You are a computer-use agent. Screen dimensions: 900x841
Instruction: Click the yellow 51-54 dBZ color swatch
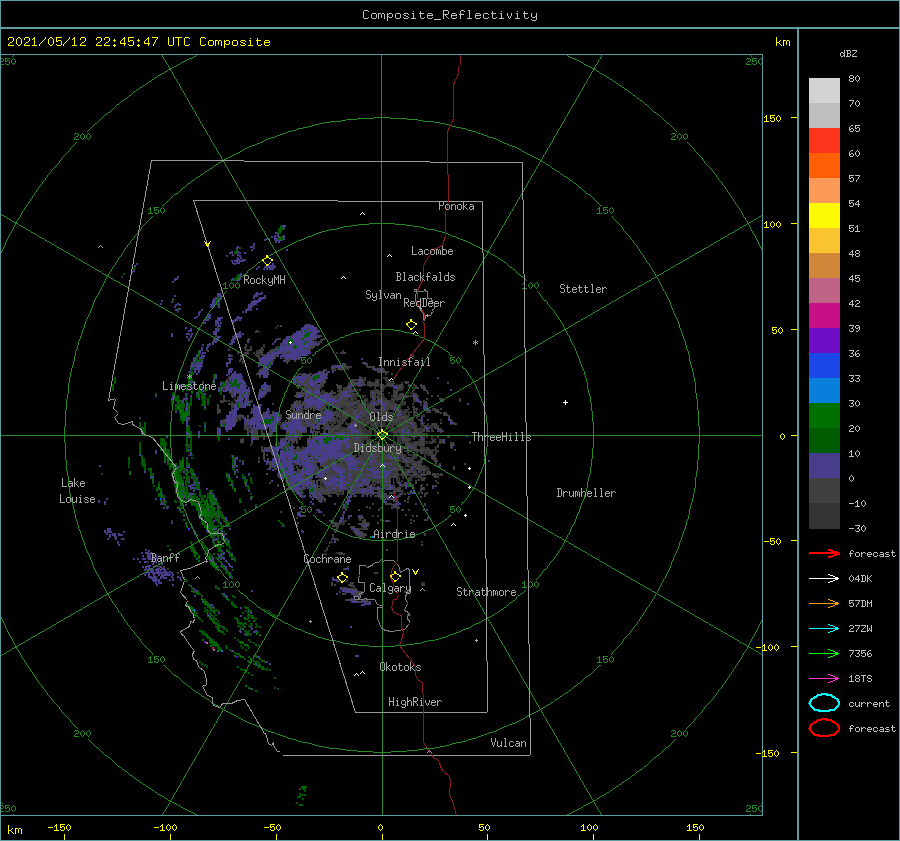click(824, 216)
